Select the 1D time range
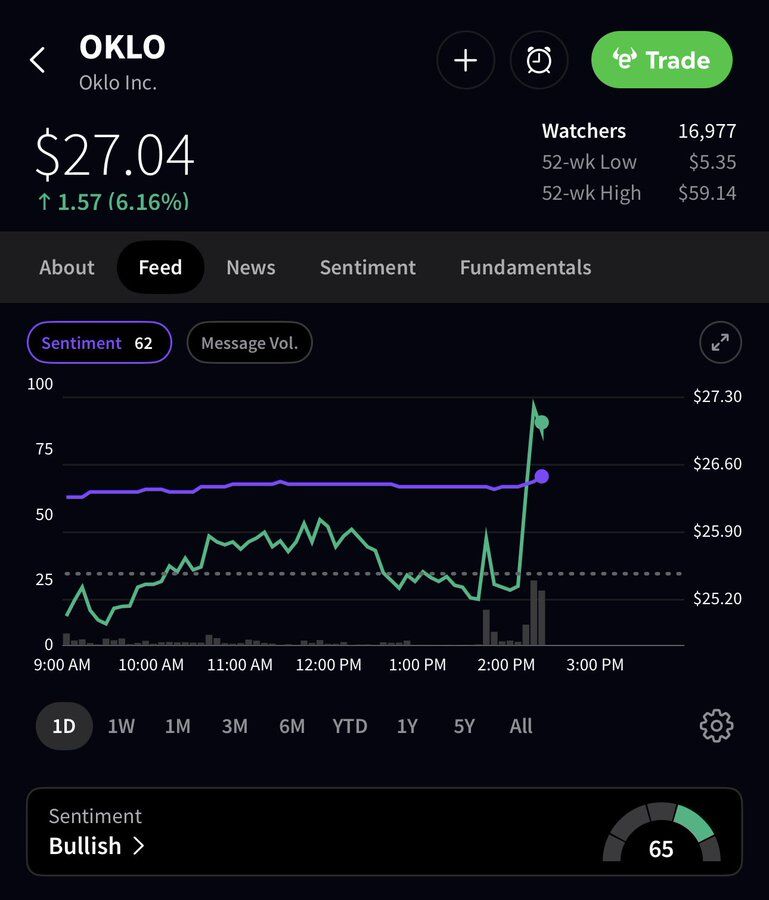The height and width of the screenshot is (900, 769). pyautogui.click(x=64, y=726)
